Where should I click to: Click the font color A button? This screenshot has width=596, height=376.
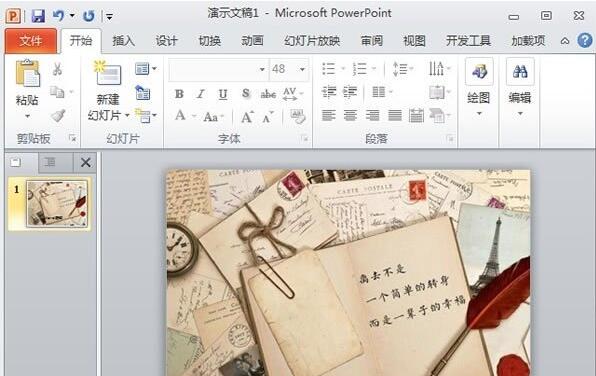[180, 115]
